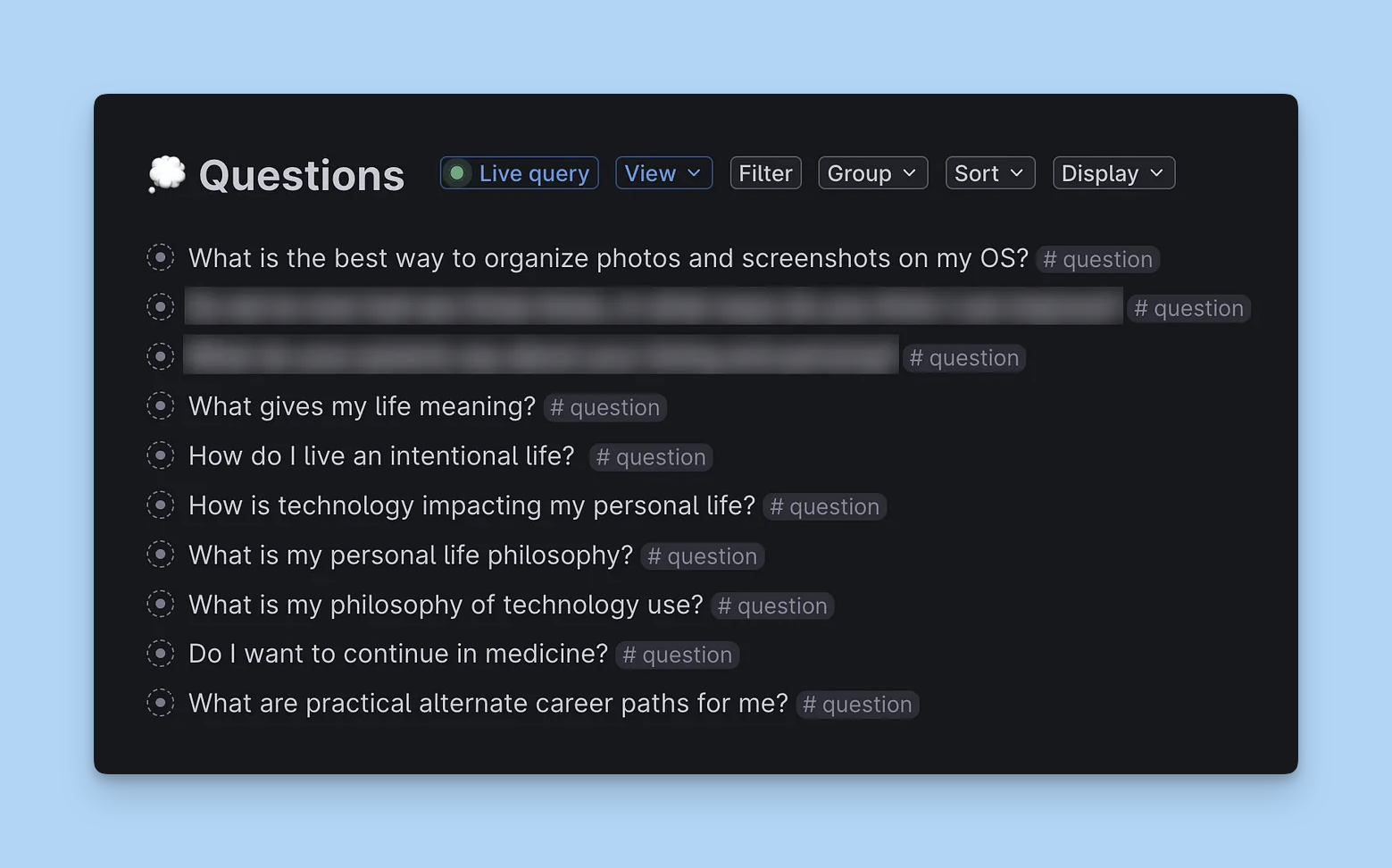Click the thought bubble icon beside Questions
Viewport: 1392px width, 868px height.
pyautogui.click(x=167, y=174)
